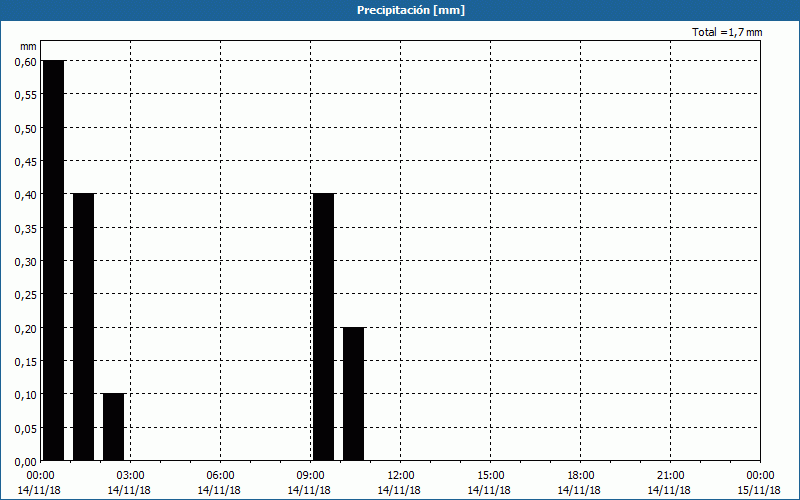800x500 pixels.
Task: Click the mm unit label above the y-axis
Action: coord(29,46)
